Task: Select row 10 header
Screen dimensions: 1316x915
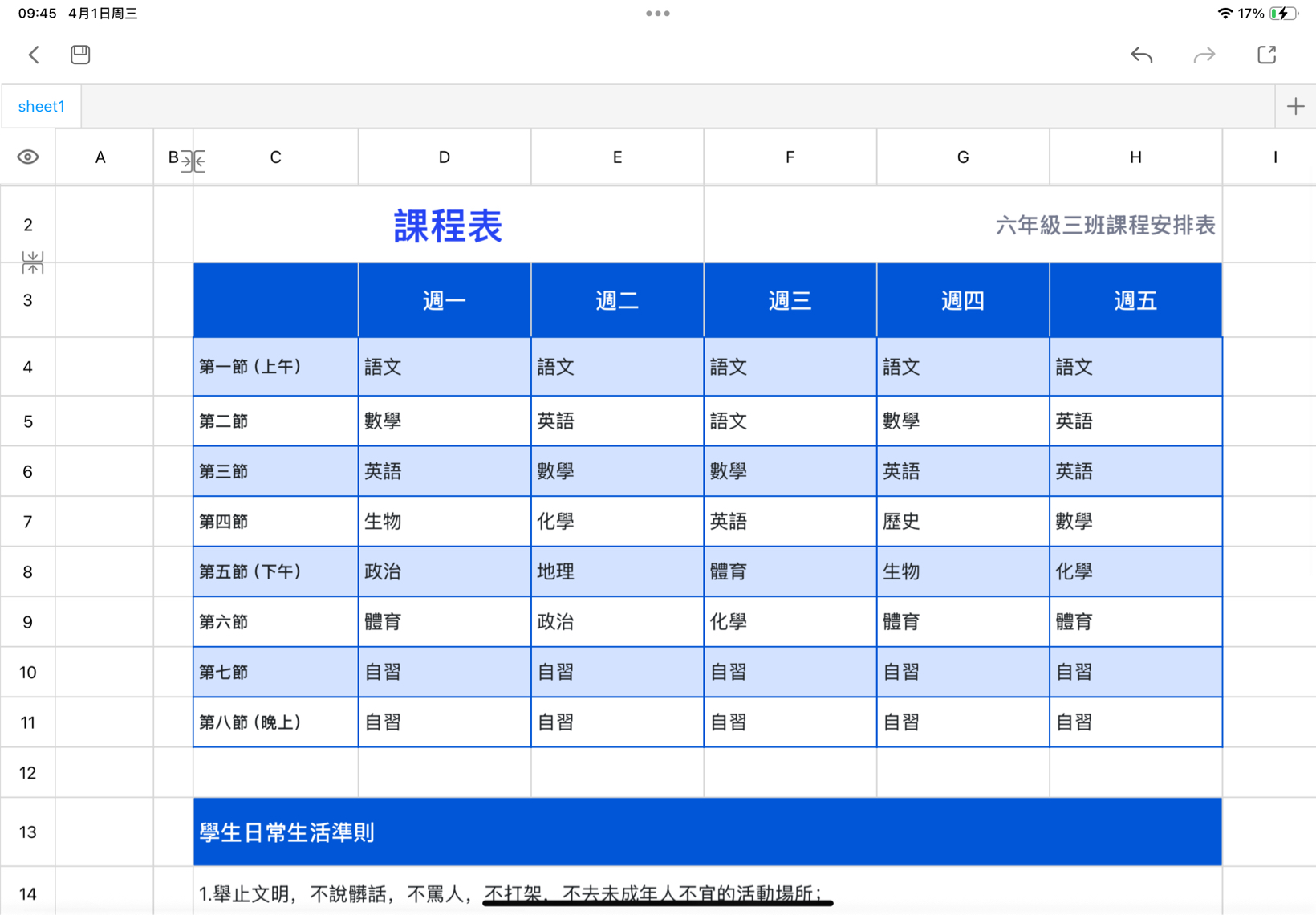Action: 28,672
